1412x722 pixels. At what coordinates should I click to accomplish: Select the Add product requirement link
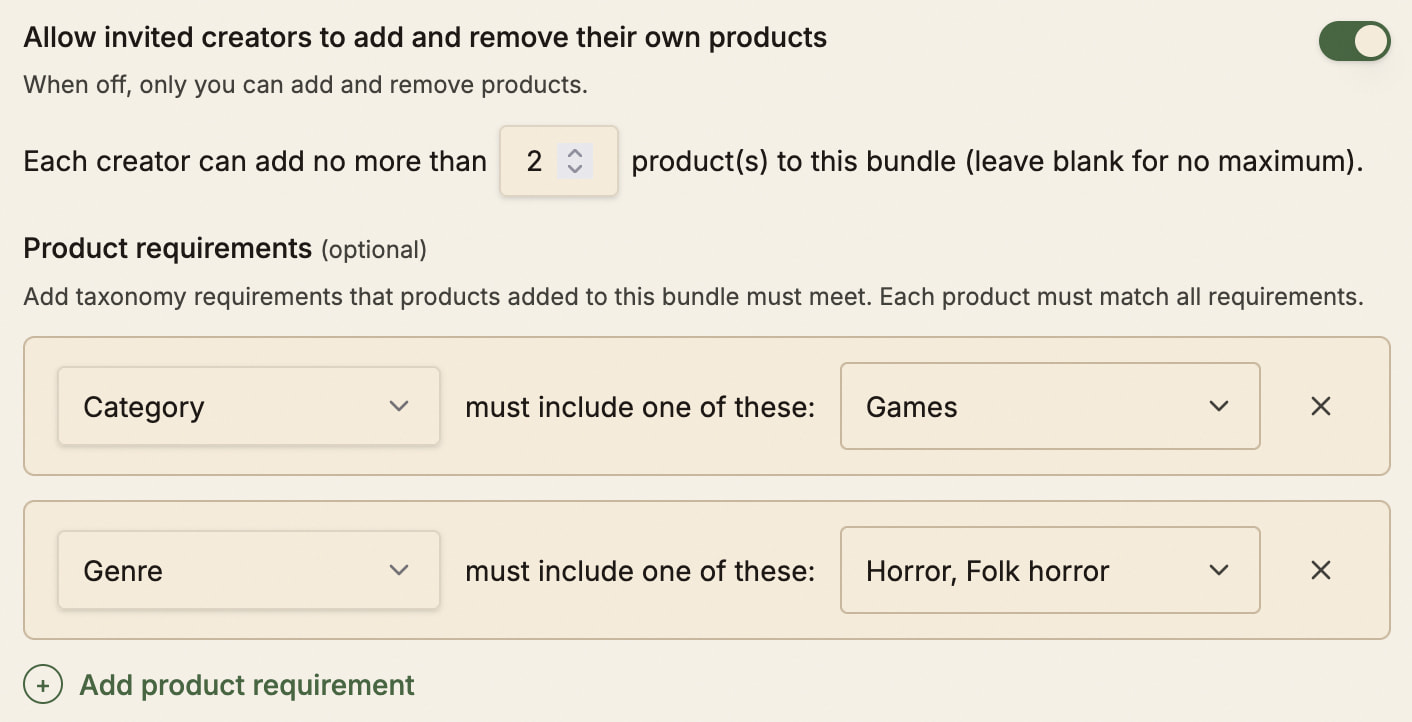click(x=247, y=685)
